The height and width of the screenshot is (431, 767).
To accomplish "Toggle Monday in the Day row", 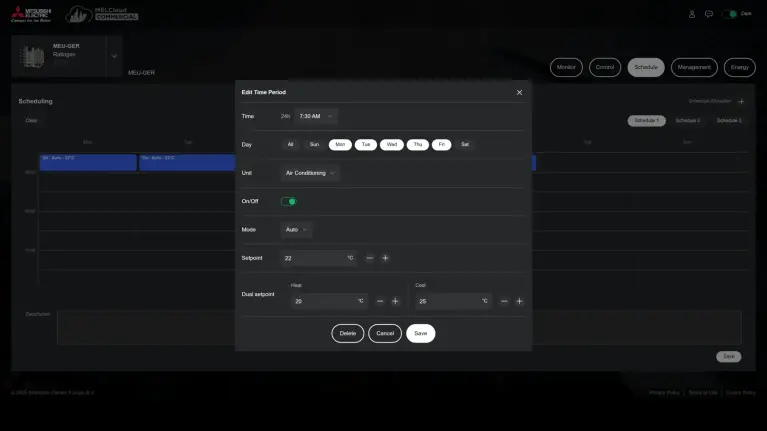I will pyautogui.click(x=340, y=144).
